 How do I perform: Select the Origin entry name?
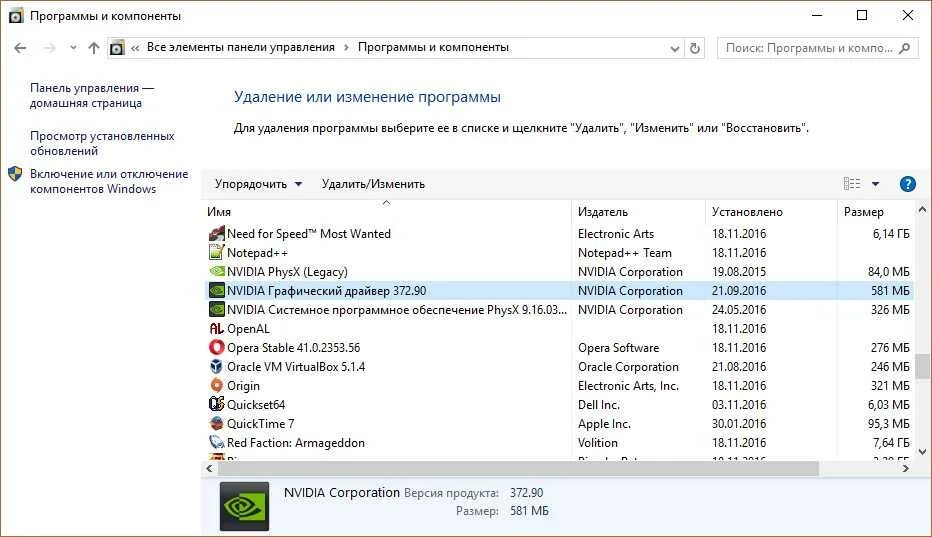click(x=243, y=385)
